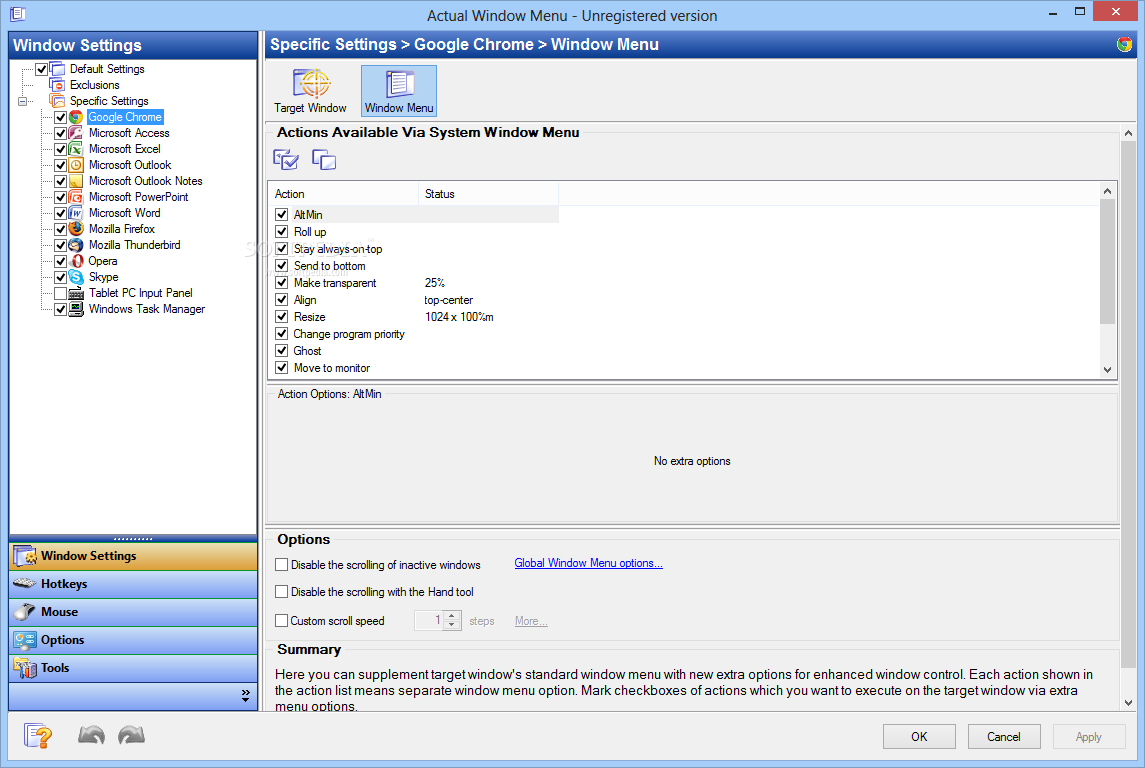Viewport: 1145px width, 768px height.
Task: Click the undo arrow icon
Action: click(x=91, y=735)
